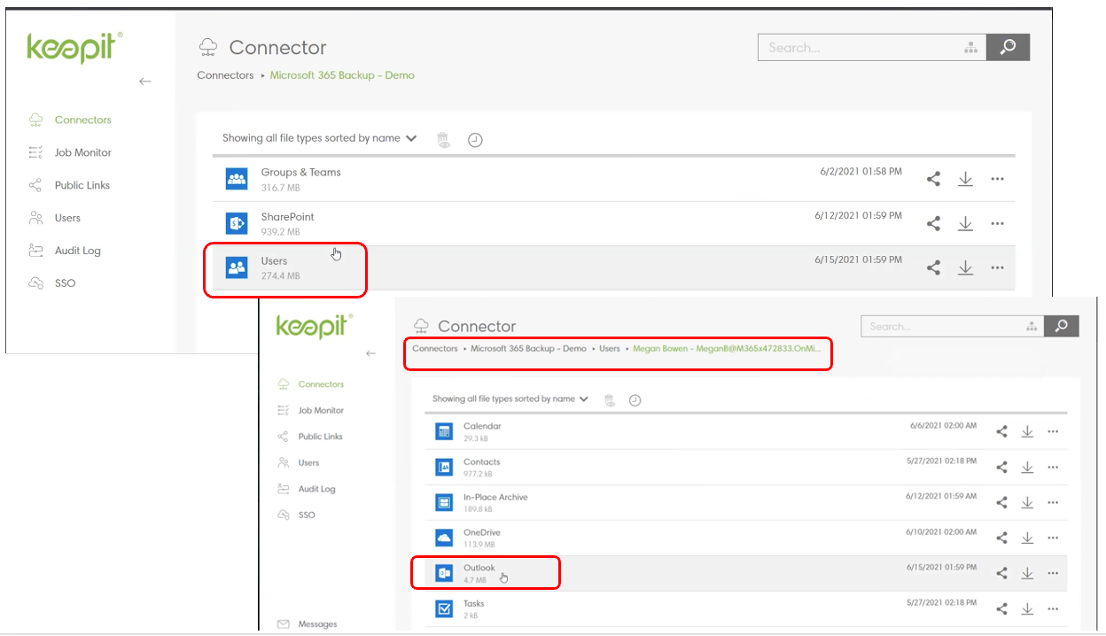Screen dimensions: 1106x636
Task: Click the search input field in top window
Action: 860,48
